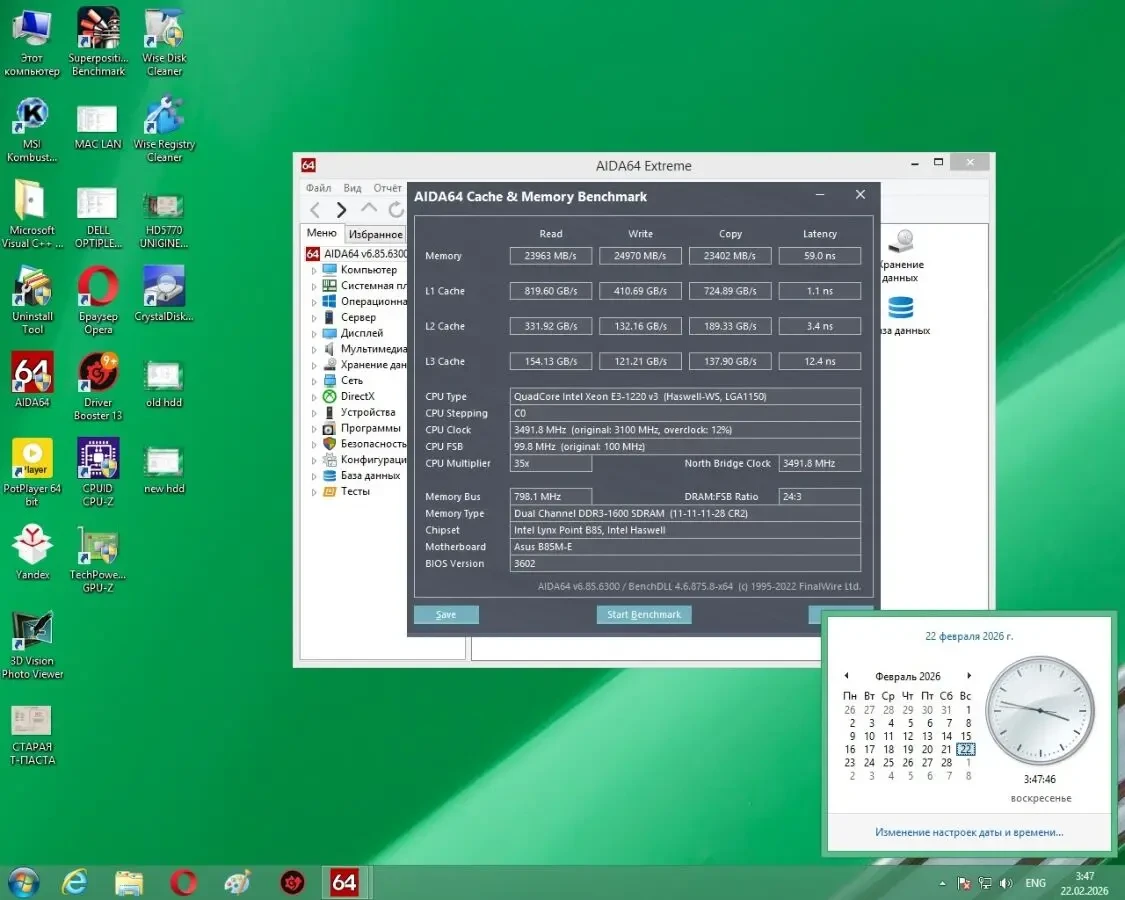Open the Windows Start button
This screenshot has width=1125, height=900.
[22, 883]
